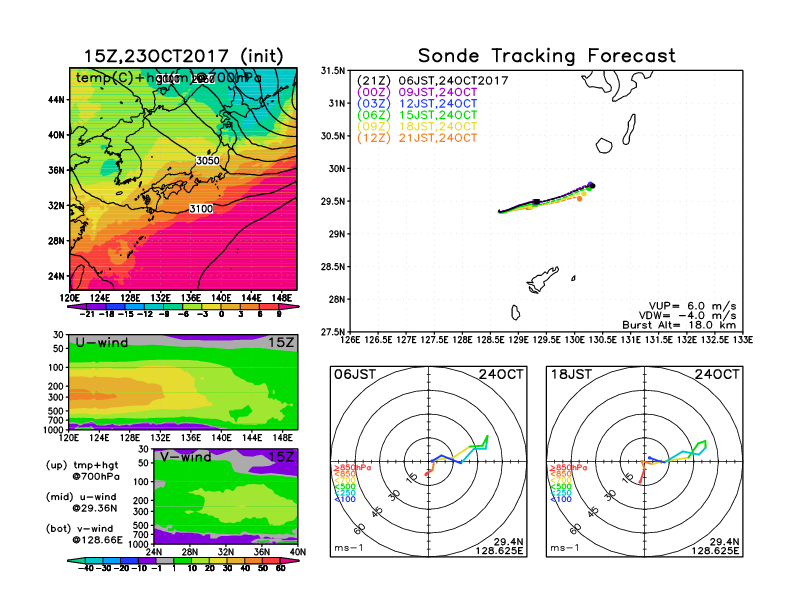The height and width of the screenshot is (612, 792).
Task: Click '31.5N' latitude label on tracking map
Action: (333, 71)
